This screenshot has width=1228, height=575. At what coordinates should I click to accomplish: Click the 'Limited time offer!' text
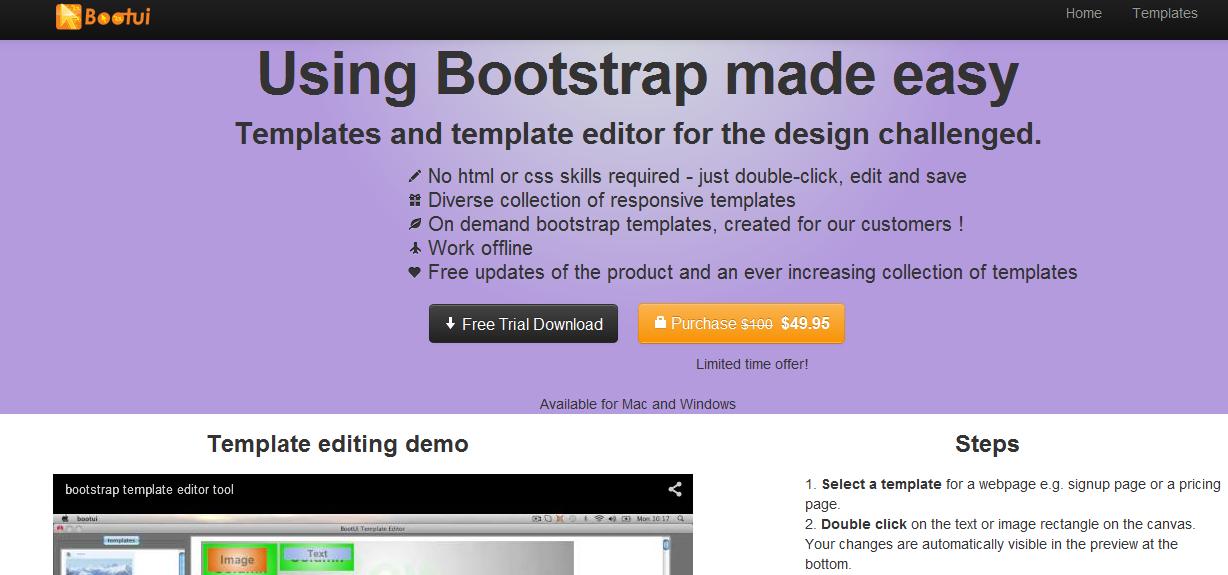[752, 364]
